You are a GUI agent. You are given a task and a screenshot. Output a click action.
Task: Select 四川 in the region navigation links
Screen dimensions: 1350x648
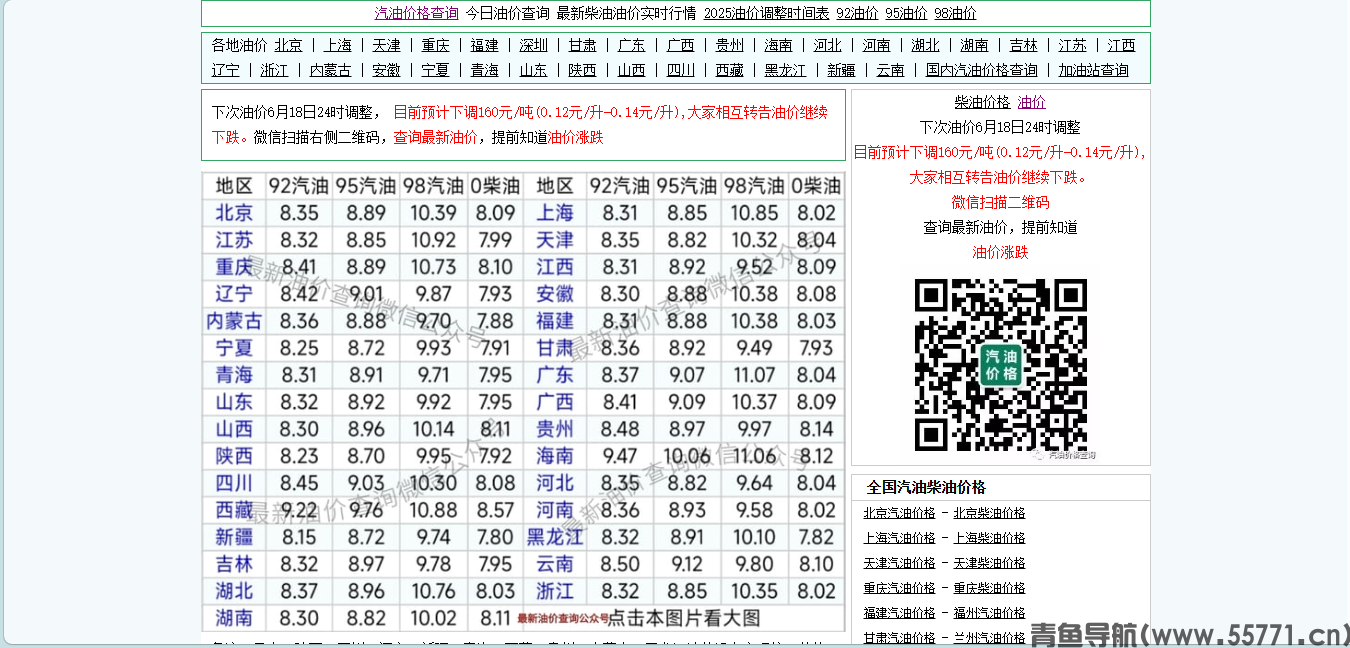coord(680,70)
